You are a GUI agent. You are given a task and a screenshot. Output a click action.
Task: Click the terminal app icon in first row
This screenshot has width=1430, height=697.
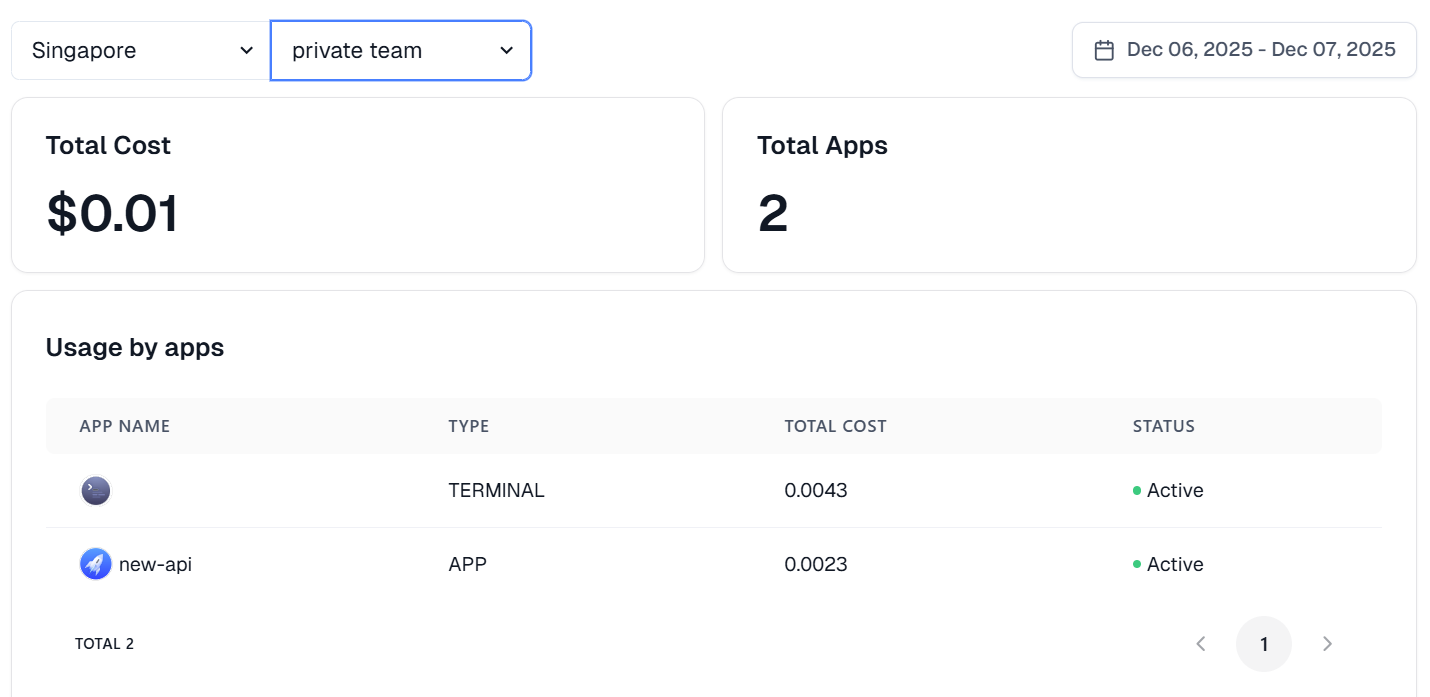(95, 490)
